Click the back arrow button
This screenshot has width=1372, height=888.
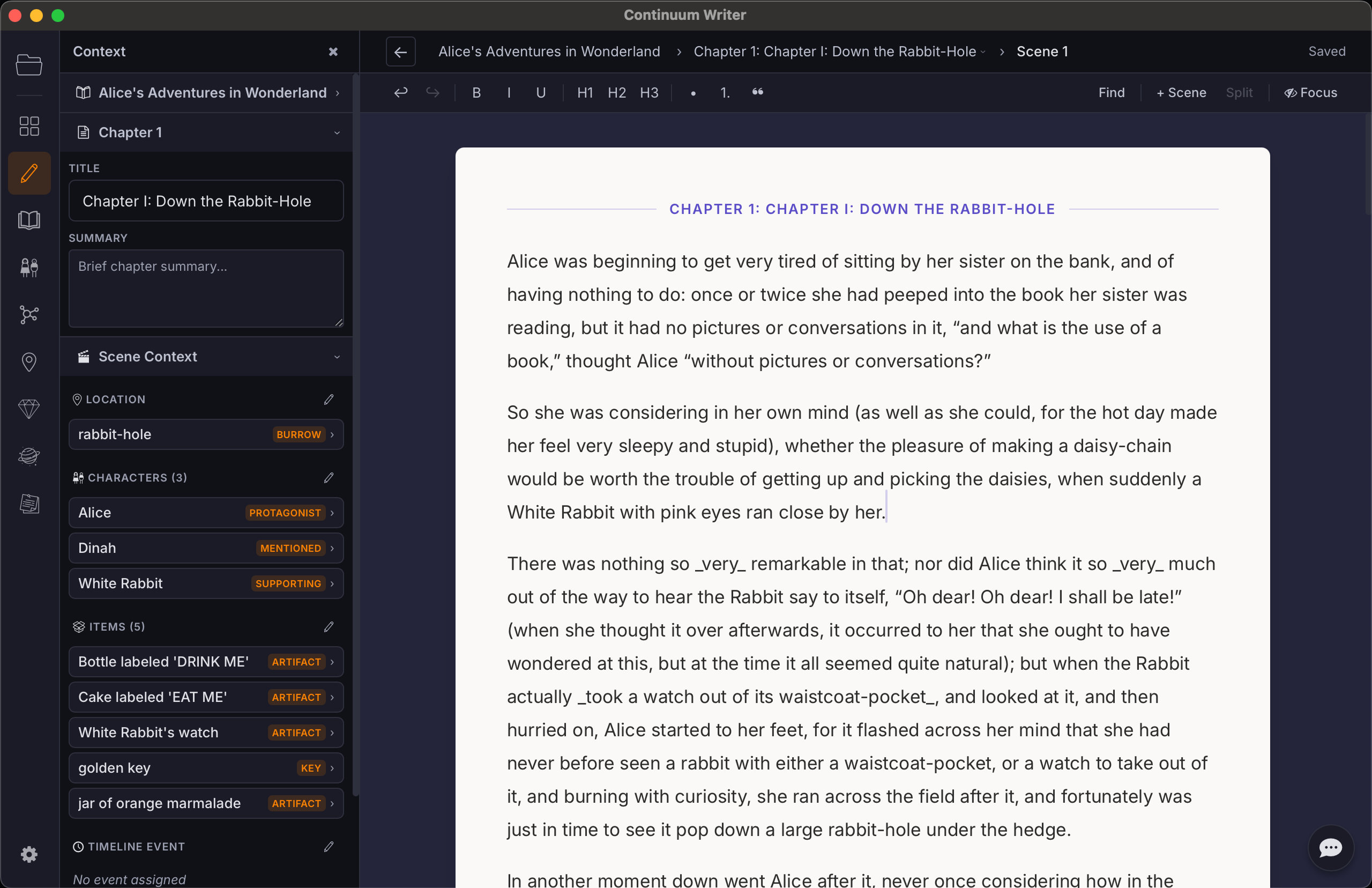[x=400, y=52]
